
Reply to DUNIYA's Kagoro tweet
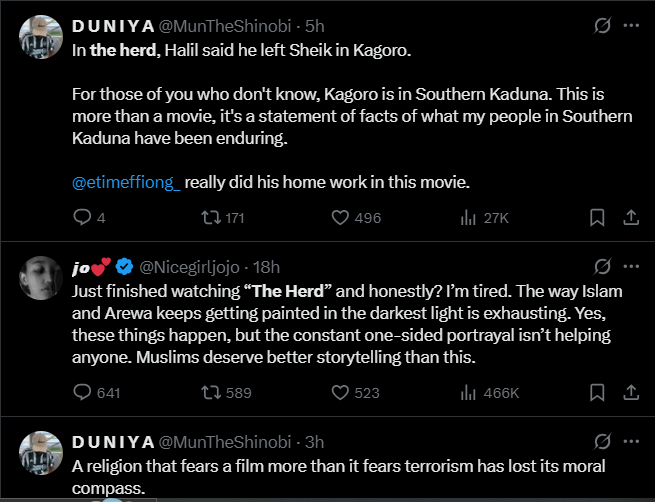tap(83, 217)
